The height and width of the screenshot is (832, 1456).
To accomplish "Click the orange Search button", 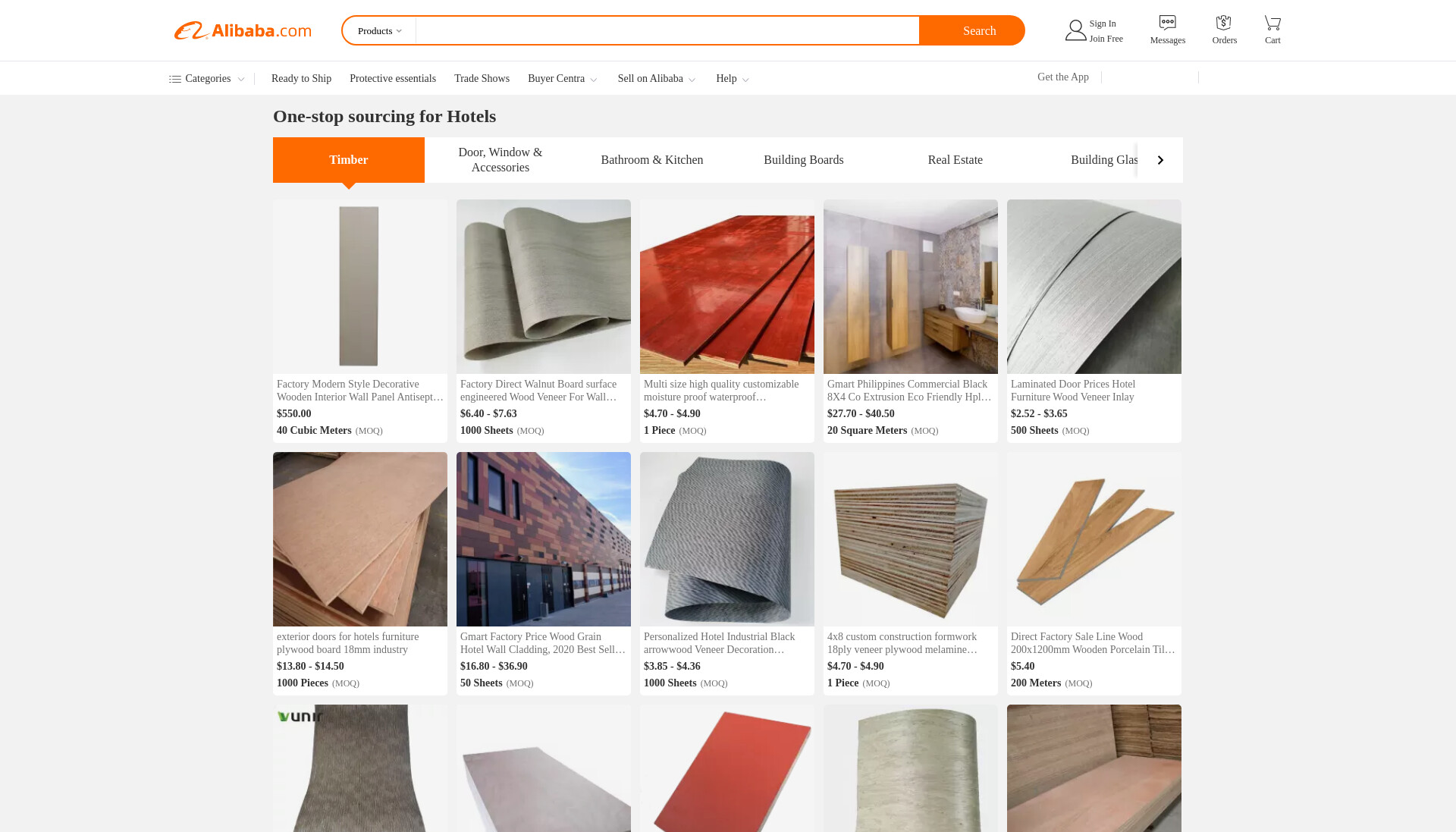I will pyautogui.click(x=971, y=30).
